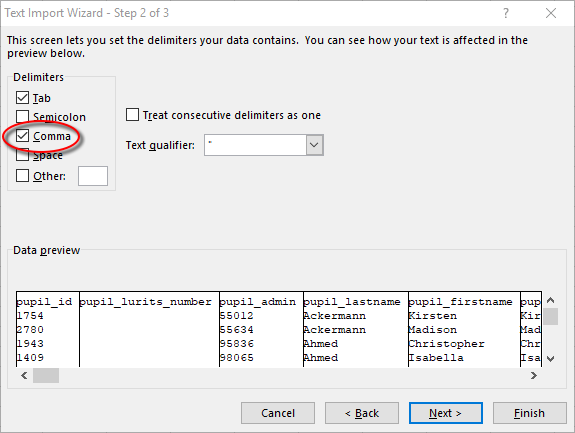Click the value 55634 in preview
Viewport: 575px width, 433px height.
pos(237,330)
